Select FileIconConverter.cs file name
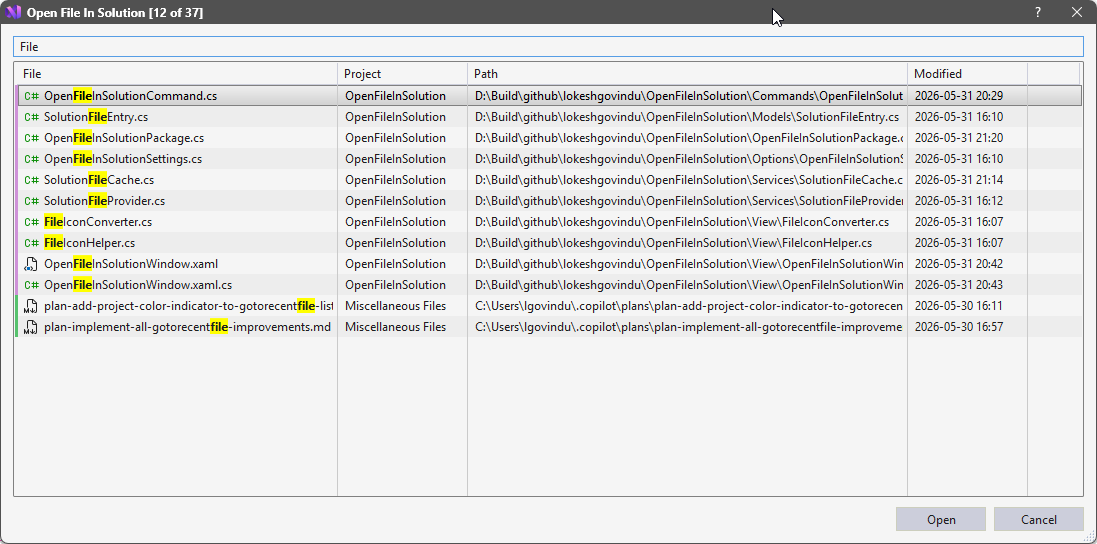This screenshot has height=544, width=1097. [x=98, y=222]
